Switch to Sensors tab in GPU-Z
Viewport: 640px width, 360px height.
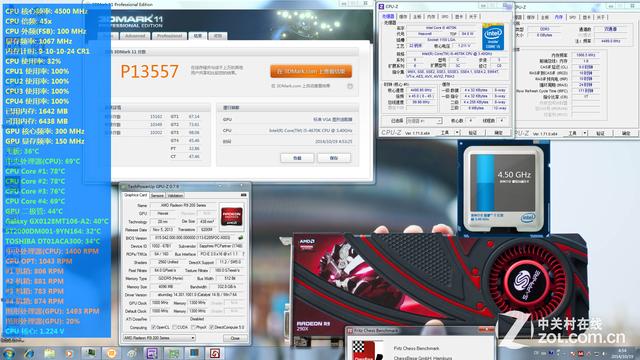pos(157,196)
